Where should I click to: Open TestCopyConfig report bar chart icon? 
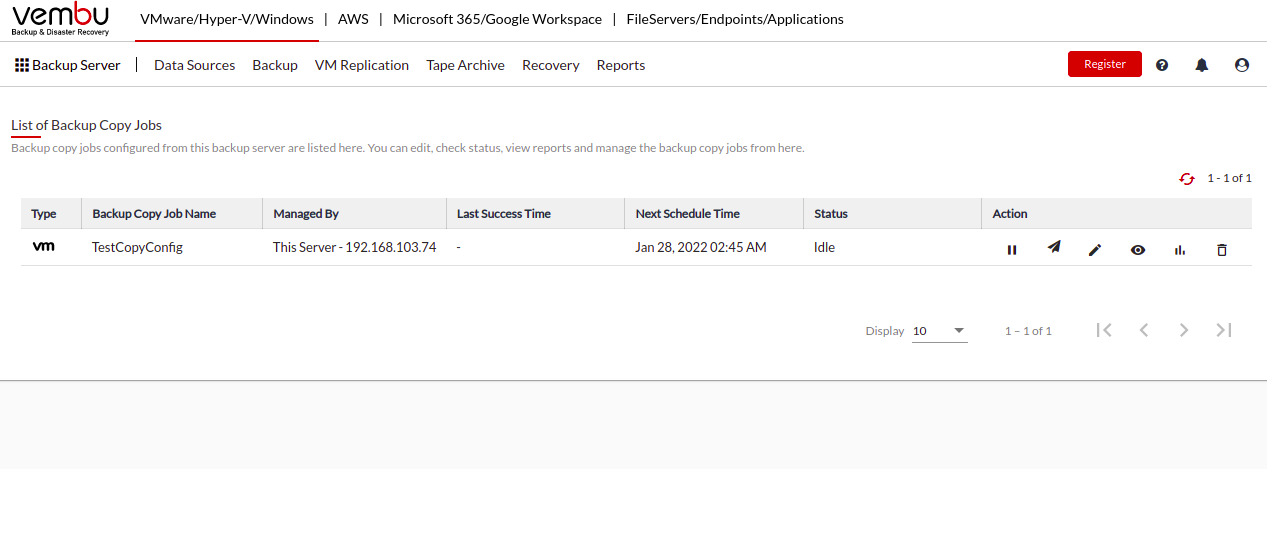point(1180,250)
